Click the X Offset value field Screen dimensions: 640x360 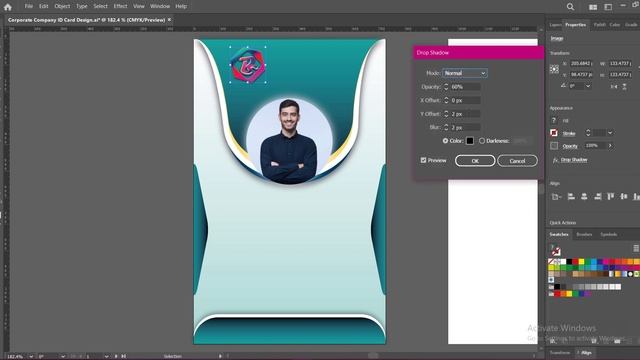click(x=465, y=100)
